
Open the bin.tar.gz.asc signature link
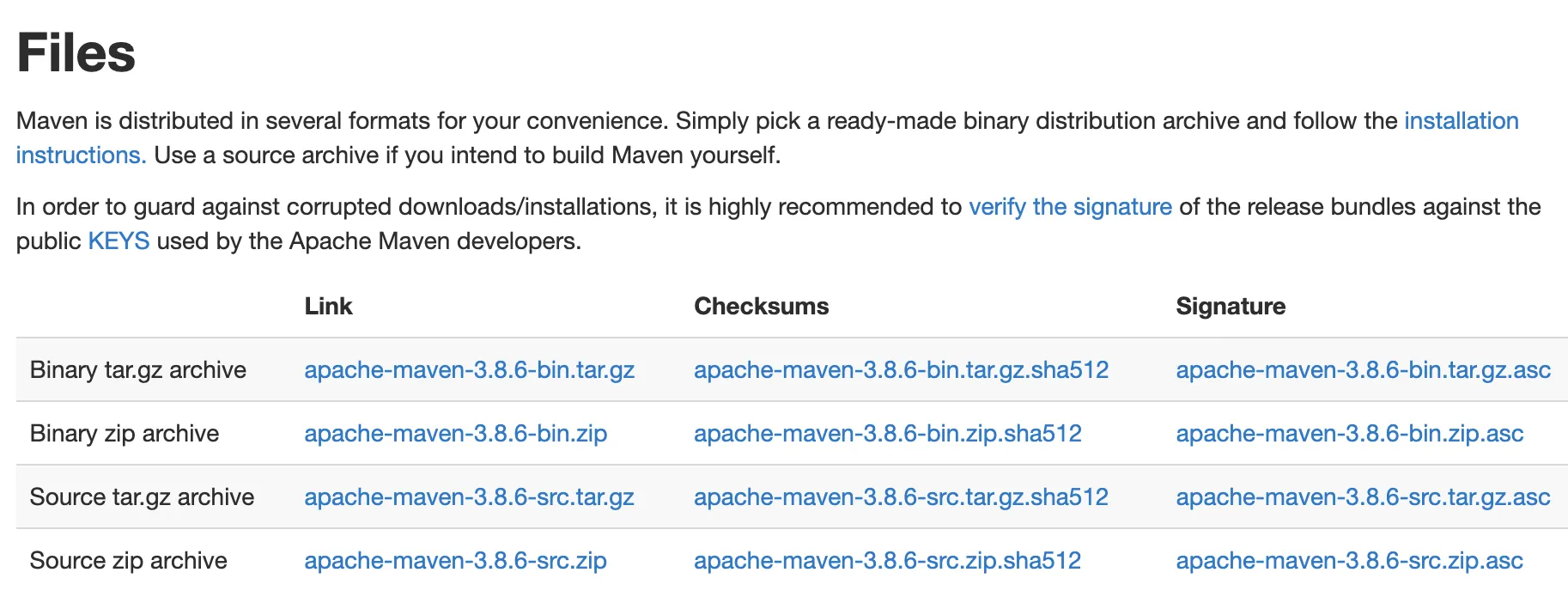(1363, 370)
